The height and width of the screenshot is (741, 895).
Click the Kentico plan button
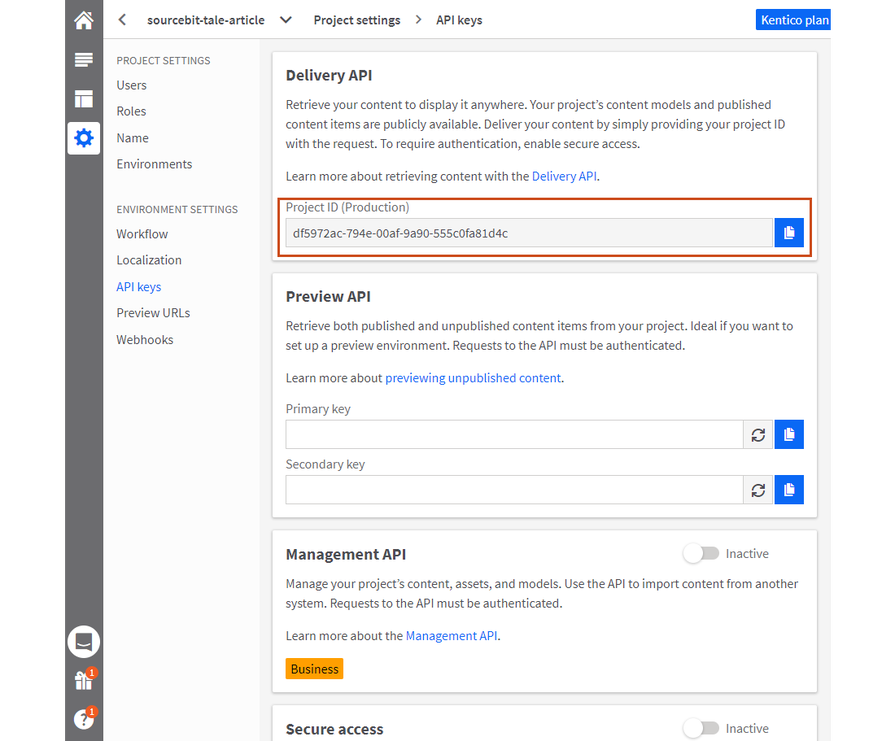(x=794, y=20)
